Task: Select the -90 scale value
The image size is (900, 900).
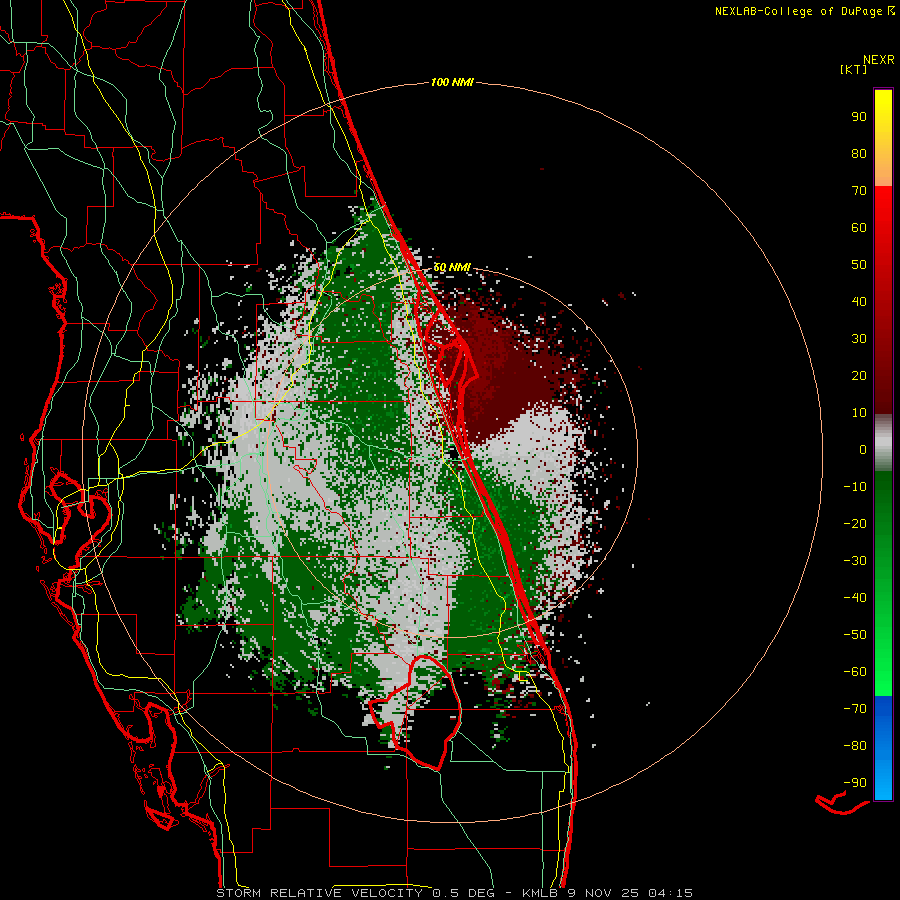Action: (x=855, y=783)
